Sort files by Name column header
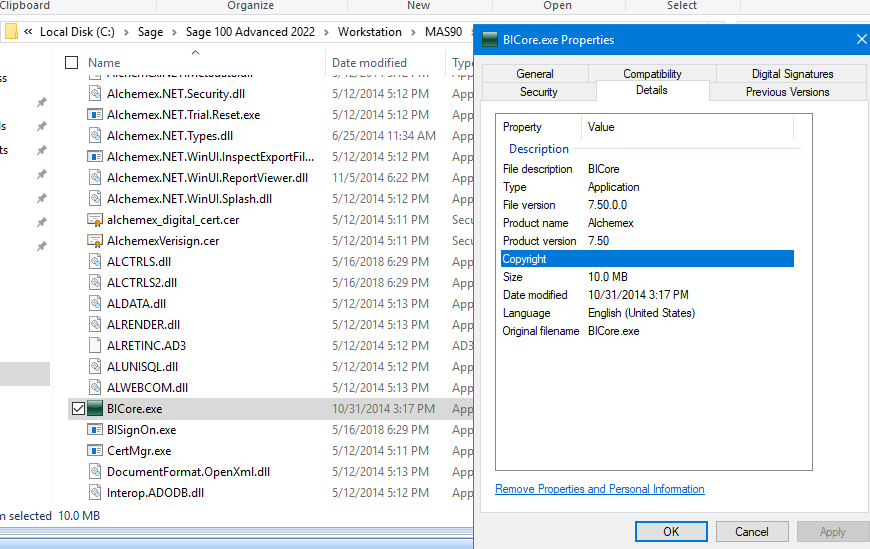This screenshot has height=549, width=870. coord(104,63)
